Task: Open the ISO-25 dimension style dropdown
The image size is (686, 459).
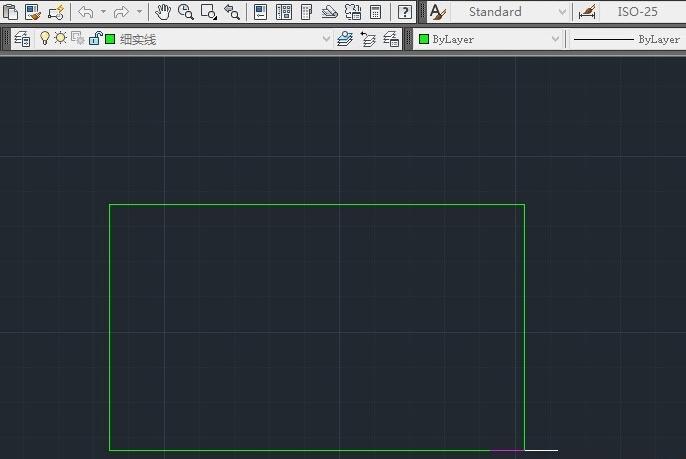Action: (643, 12)
